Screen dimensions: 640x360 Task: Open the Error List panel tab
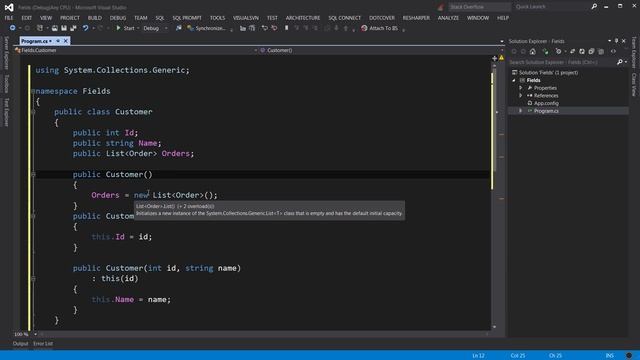pos(43,344)
